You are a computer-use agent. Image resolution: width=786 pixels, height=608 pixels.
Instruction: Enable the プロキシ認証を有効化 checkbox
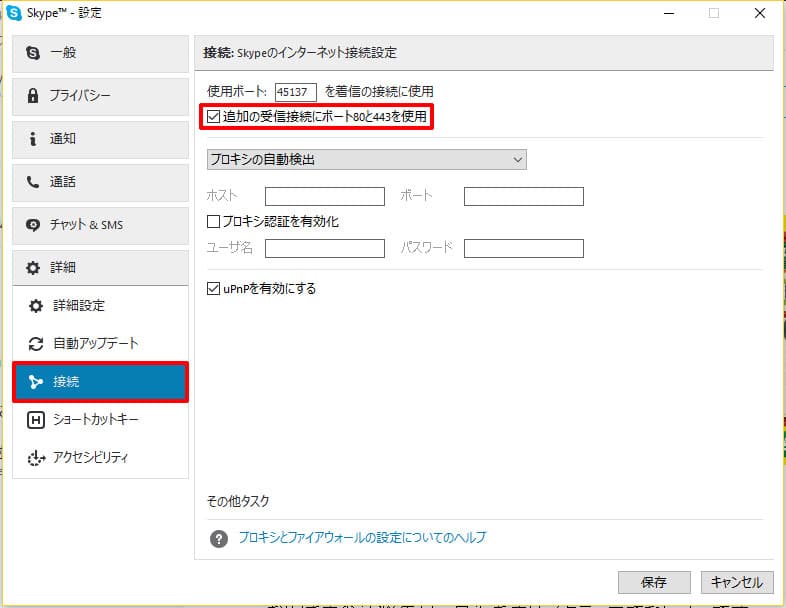(x=213, y=221)
